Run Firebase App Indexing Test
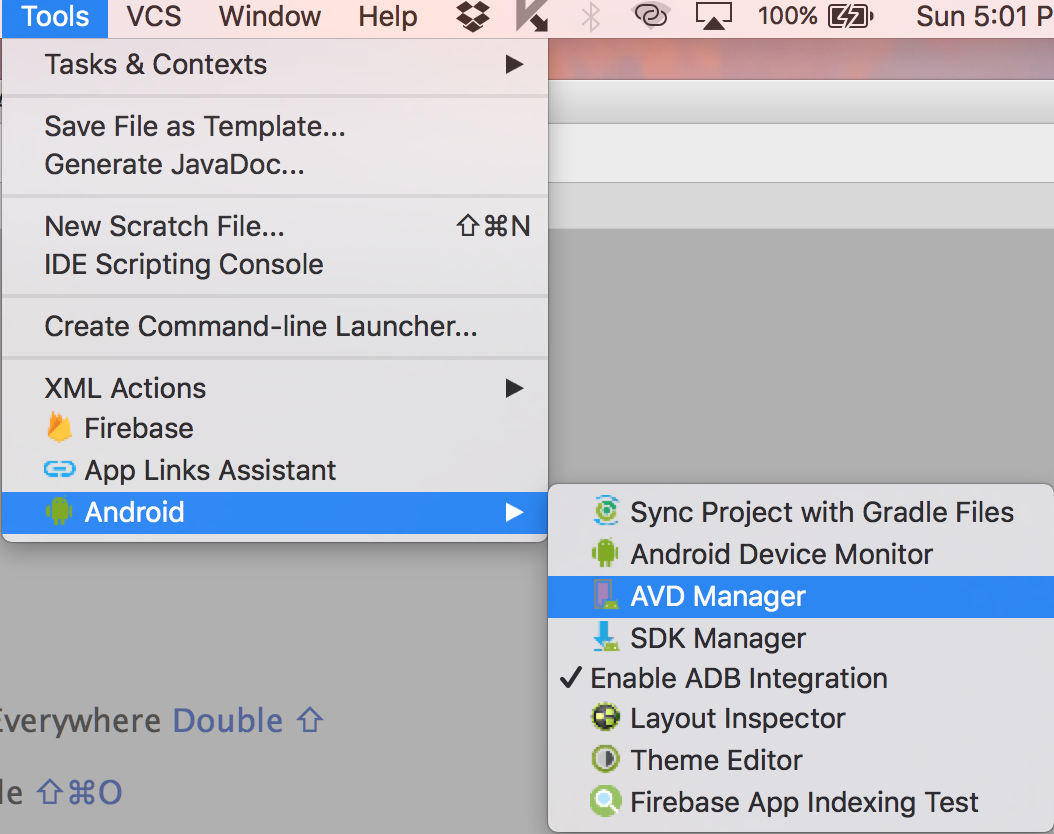Image resolution: width=1054 pixels, height=834 pixels. point(801,802)
